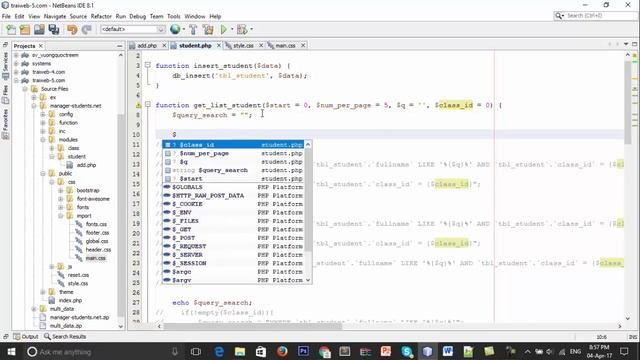Screen dimensions: 640x360
Task: Open the File menu
Action: pos(6,16)
